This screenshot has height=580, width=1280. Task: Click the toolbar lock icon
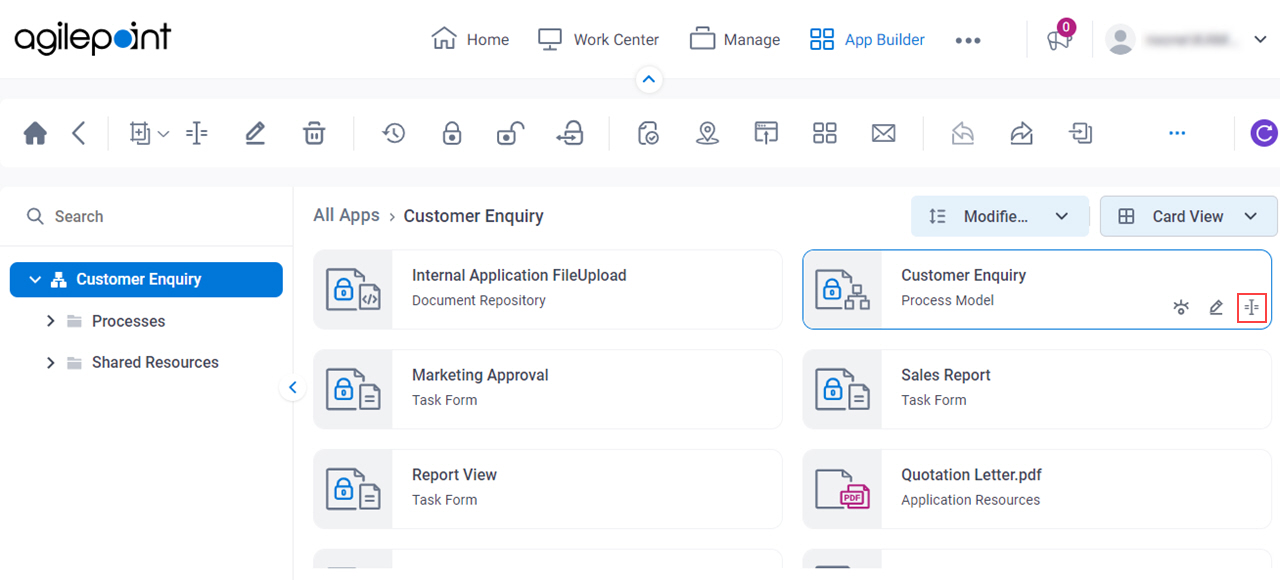coord(452,133)
